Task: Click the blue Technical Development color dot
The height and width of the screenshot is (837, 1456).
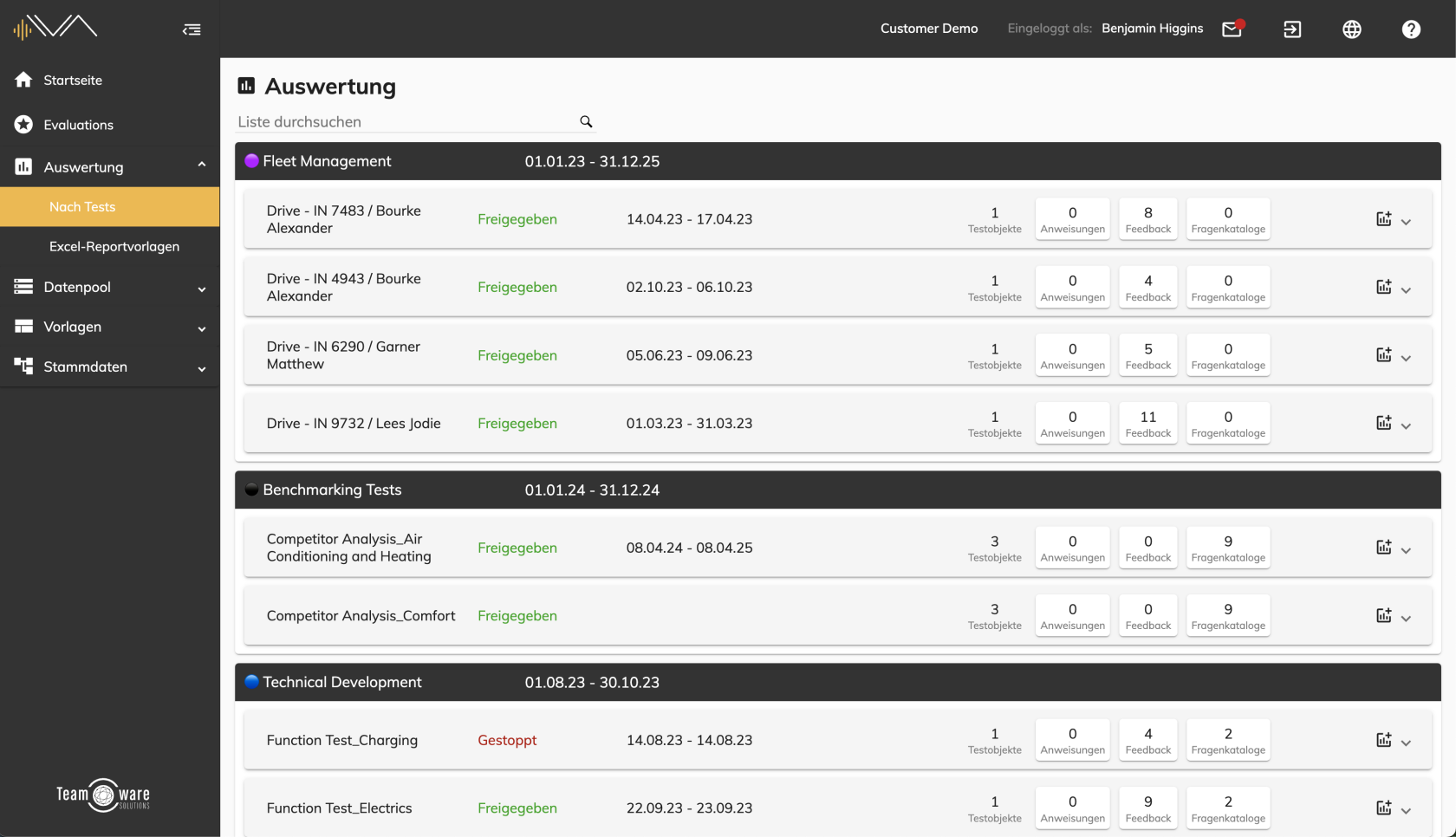Action: pyautogui.click(x=252, y=682)
